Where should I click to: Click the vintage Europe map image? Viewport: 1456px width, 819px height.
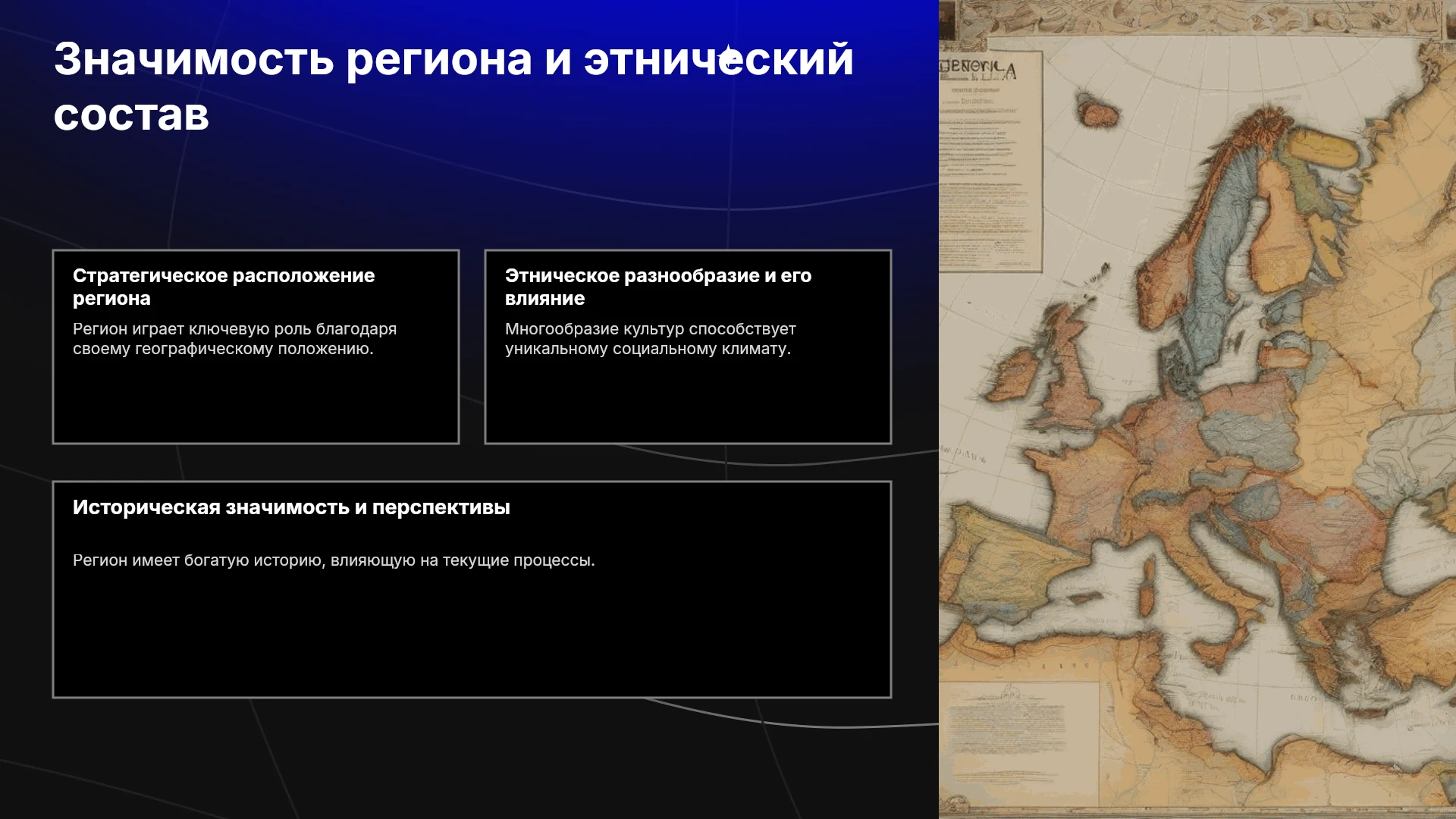(1197, 409)
